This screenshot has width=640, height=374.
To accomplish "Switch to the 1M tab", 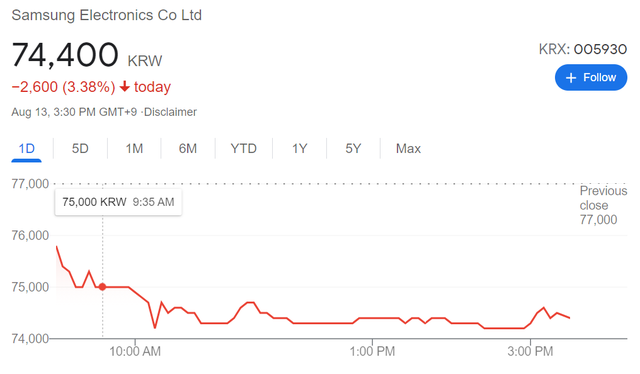I will pyautogui.click(x=134, y=149).
